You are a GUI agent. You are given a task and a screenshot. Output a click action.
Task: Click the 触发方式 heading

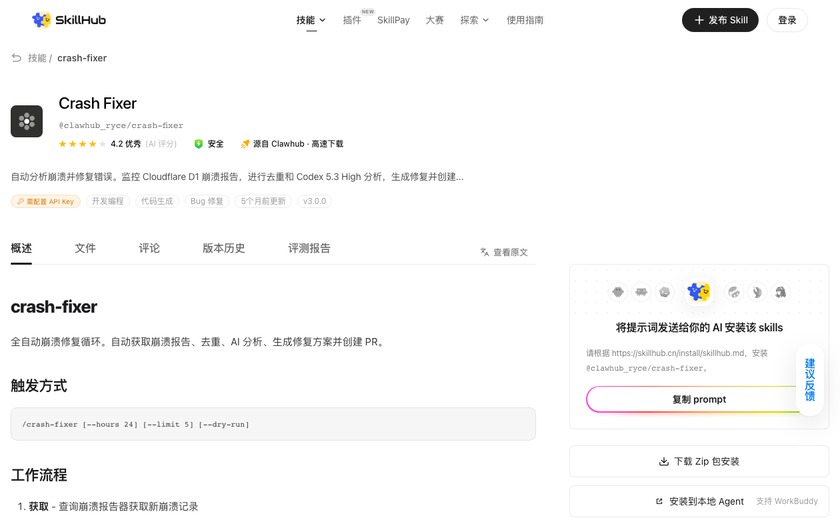pyautogui.click(x=39, y=386)
